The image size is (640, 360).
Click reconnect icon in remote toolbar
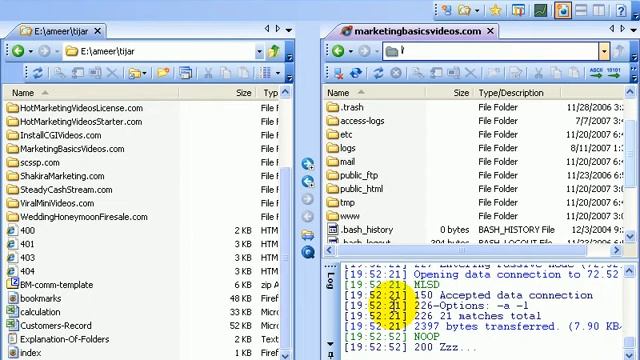356,73
